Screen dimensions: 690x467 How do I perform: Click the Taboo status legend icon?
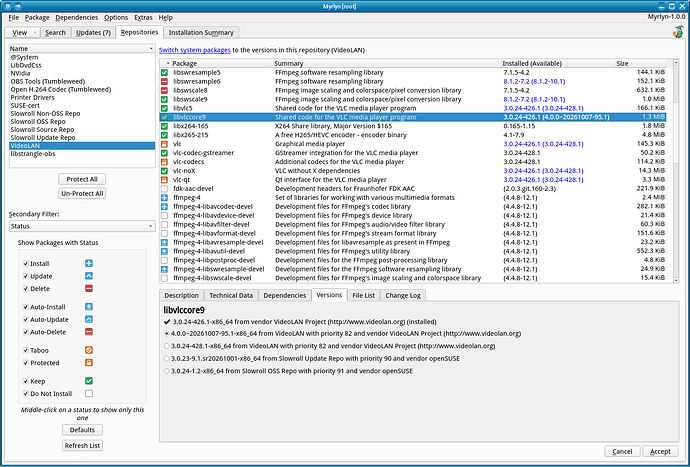[89, 350]
